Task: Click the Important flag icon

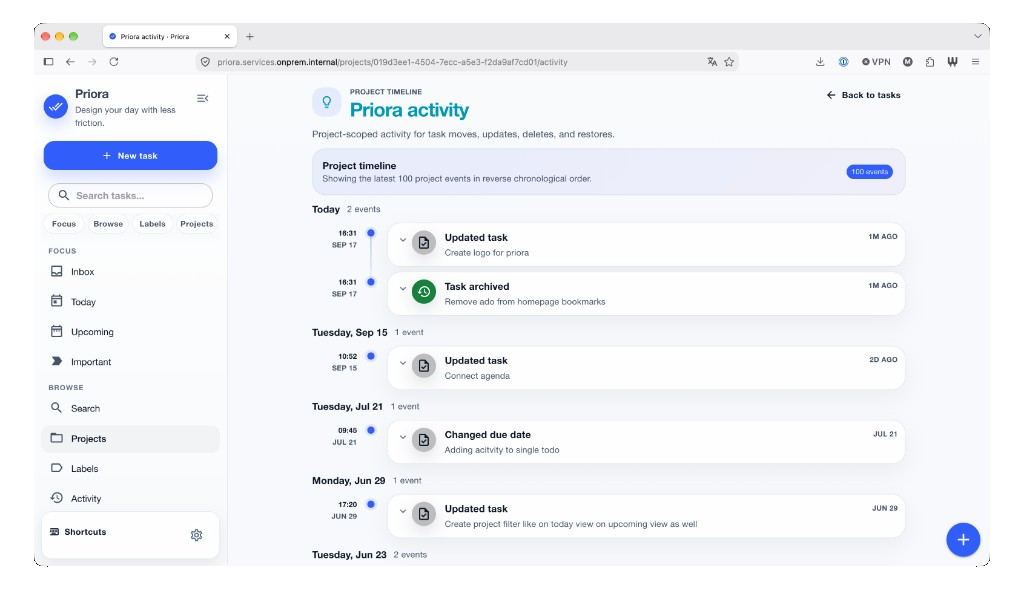Action: (57, 361)
